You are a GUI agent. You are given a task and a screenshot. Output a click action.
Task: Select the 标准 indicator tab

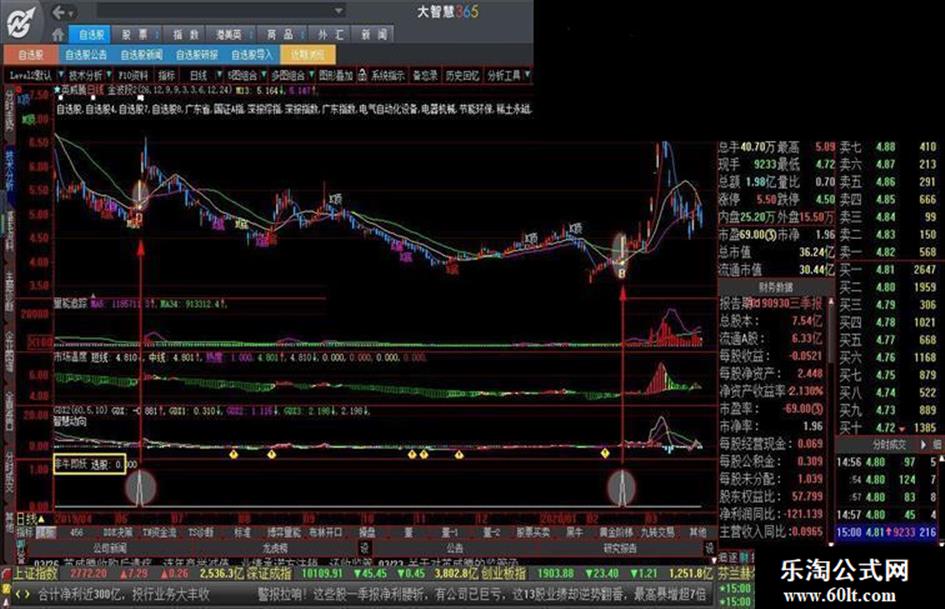tap(241, 532)
